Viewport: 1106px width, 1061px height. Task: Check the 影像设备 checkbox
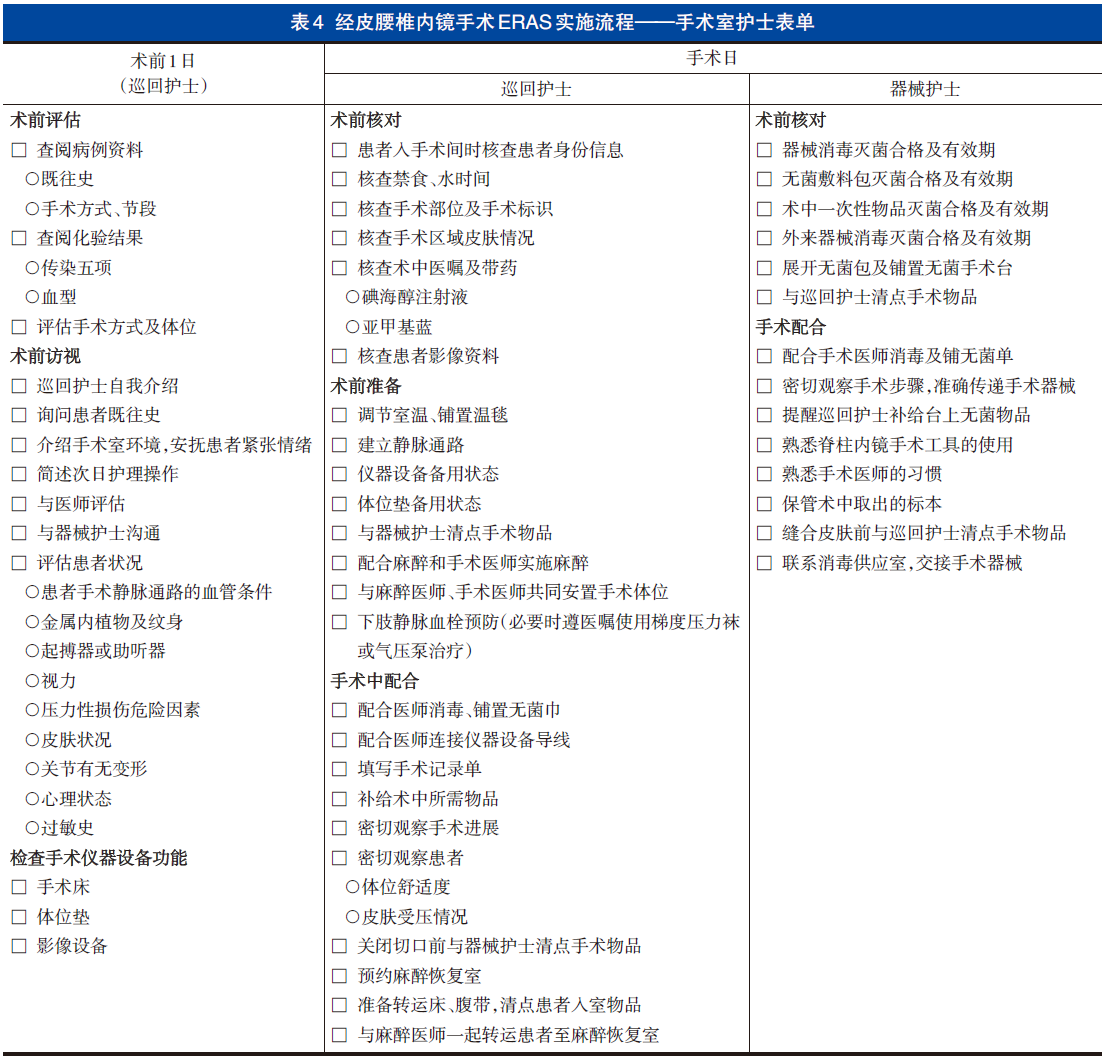[19, 946]
